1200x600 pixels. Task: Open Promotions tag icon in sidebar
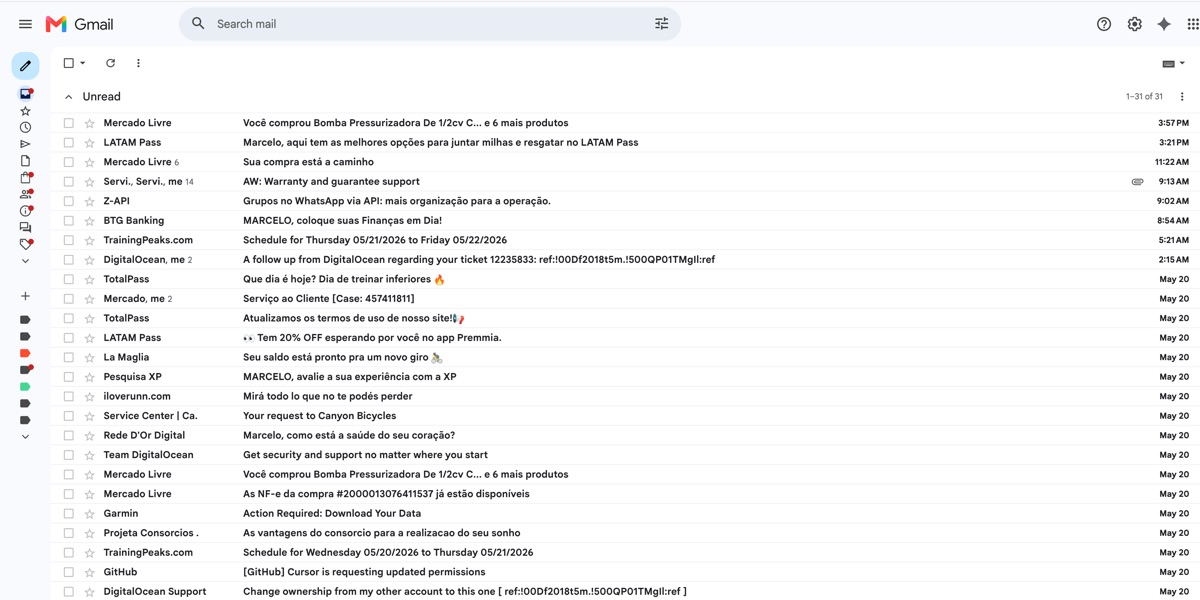pyautogui.click(x=25, y=244)
